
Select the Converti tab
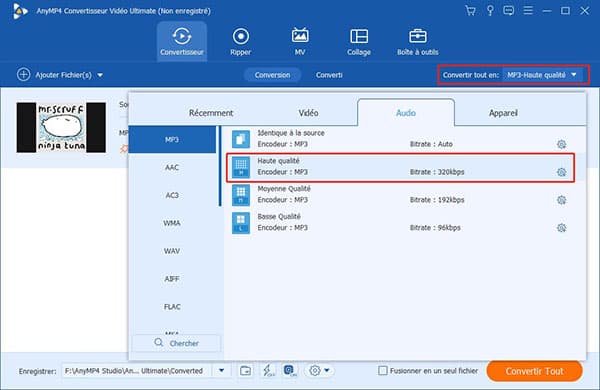329,75
